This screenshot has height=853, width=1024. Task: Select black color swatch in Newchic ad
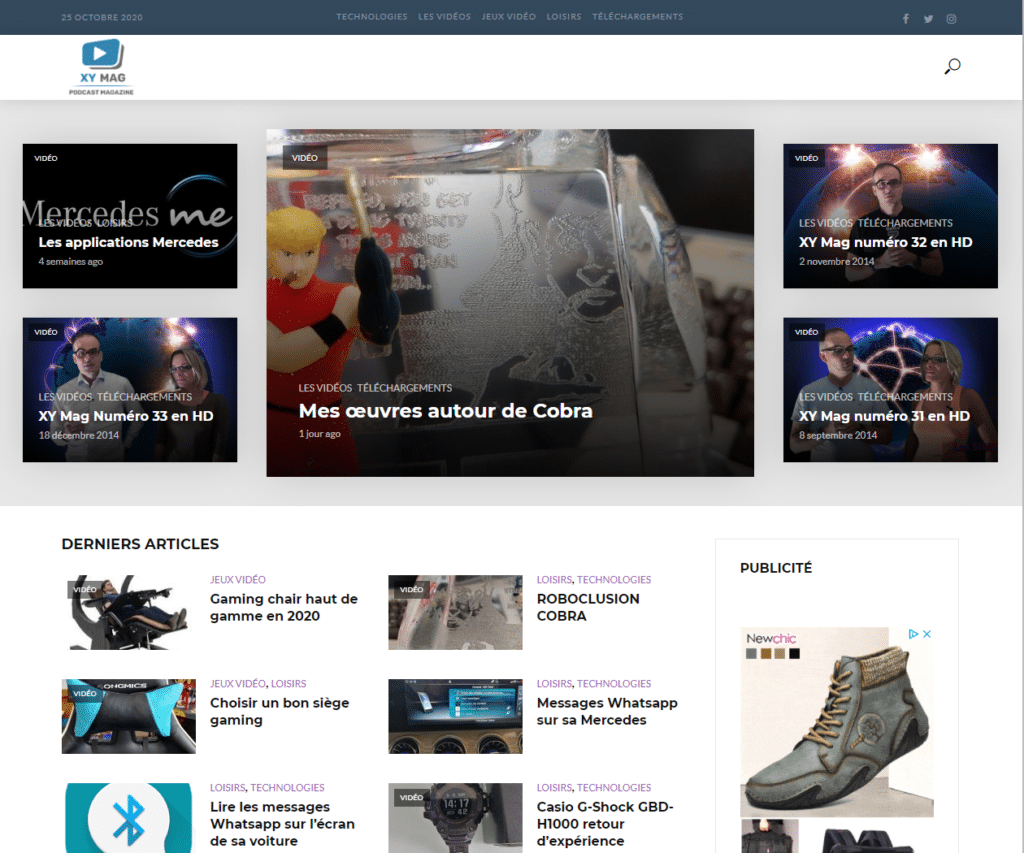[794, 654]
